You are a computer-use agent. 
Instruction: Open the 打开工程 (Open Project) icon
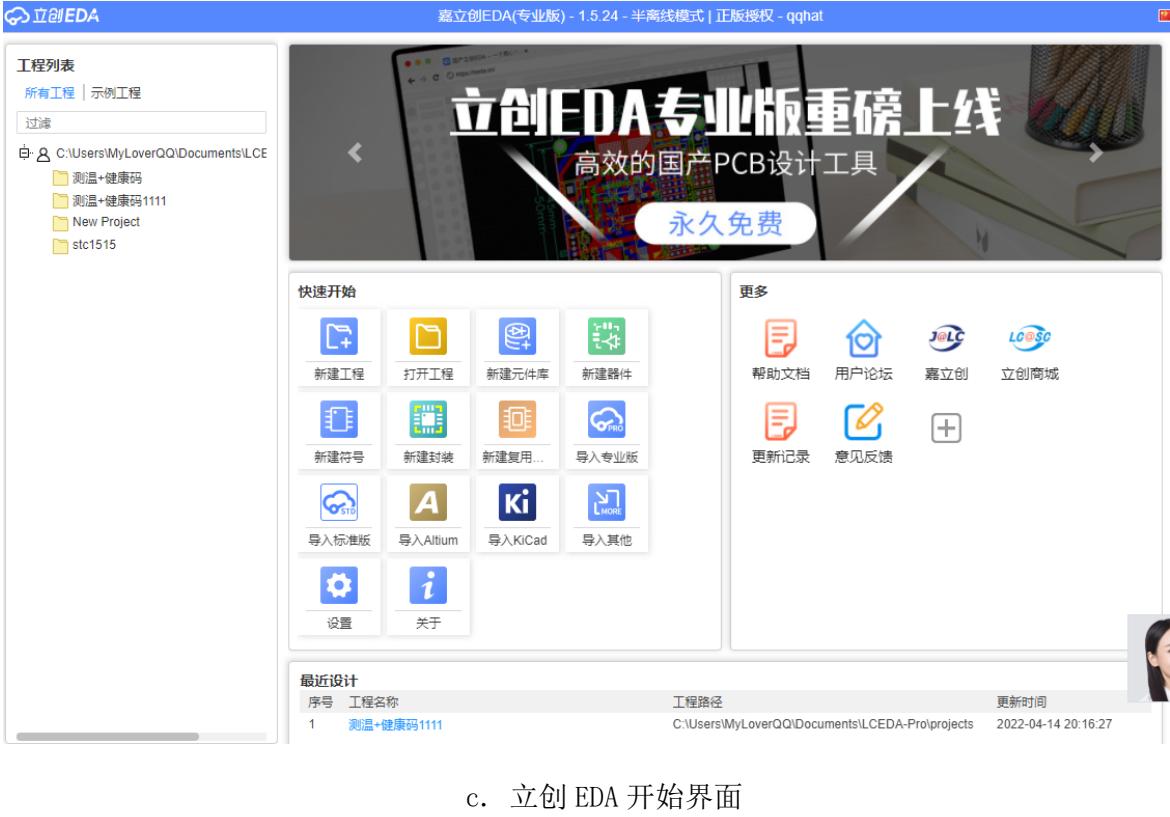coord(427,337)
